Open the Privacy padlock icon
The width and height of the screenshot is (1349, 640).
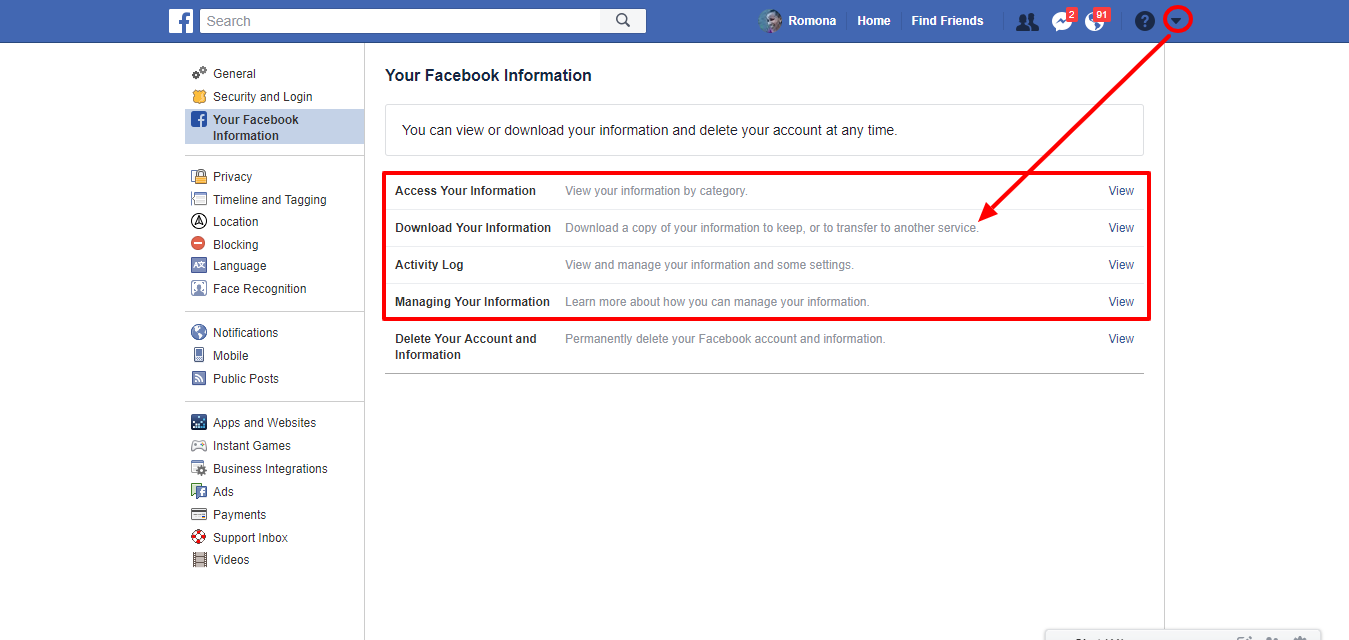(199, 177)
